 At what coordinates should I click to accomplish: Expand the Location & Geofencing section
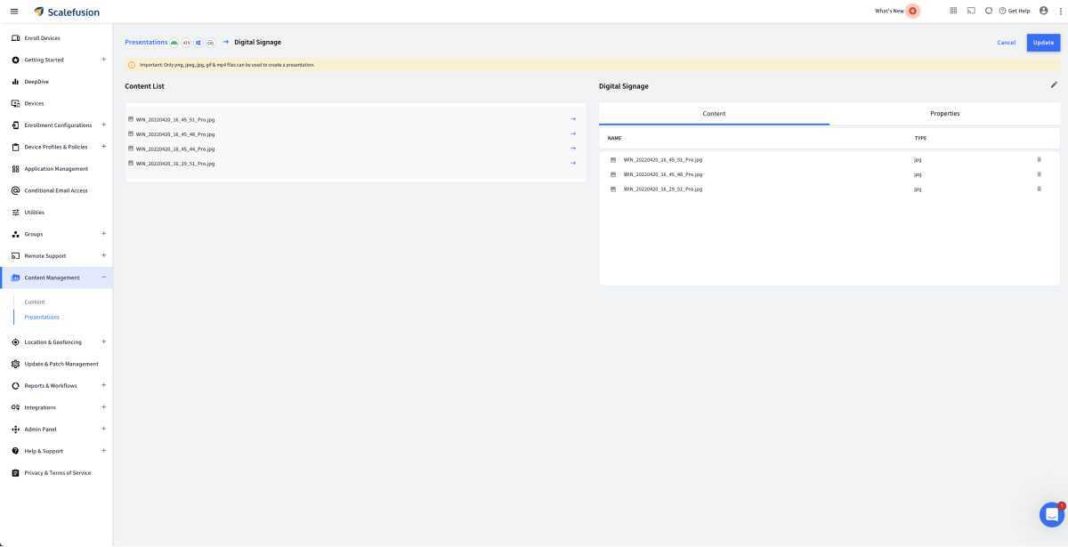(103, 342)
